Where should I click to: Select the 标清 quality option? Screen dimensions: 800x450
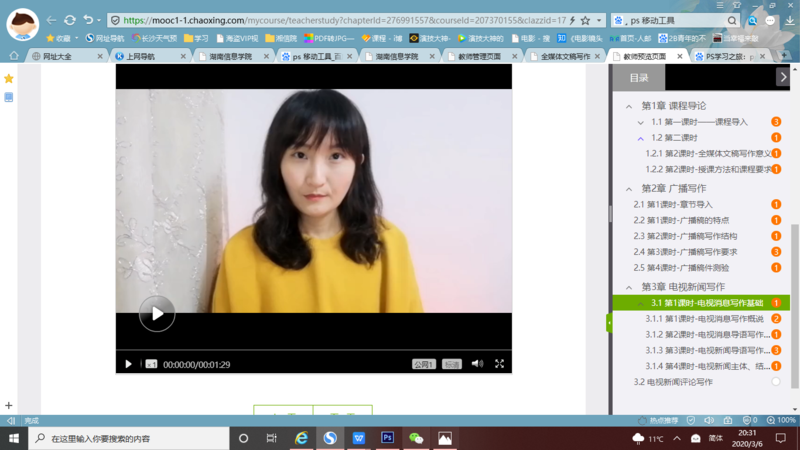tap(452, 364)
